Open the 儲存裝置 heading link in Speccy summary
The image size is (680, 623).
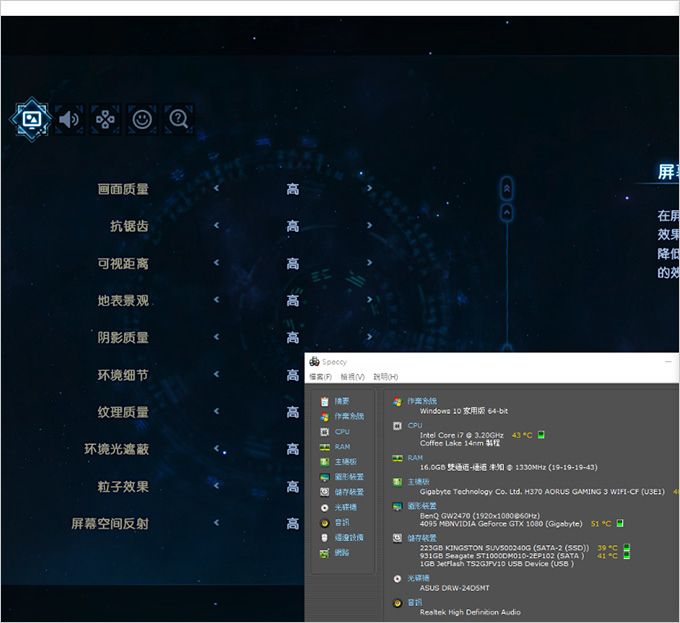coord(422,538)
